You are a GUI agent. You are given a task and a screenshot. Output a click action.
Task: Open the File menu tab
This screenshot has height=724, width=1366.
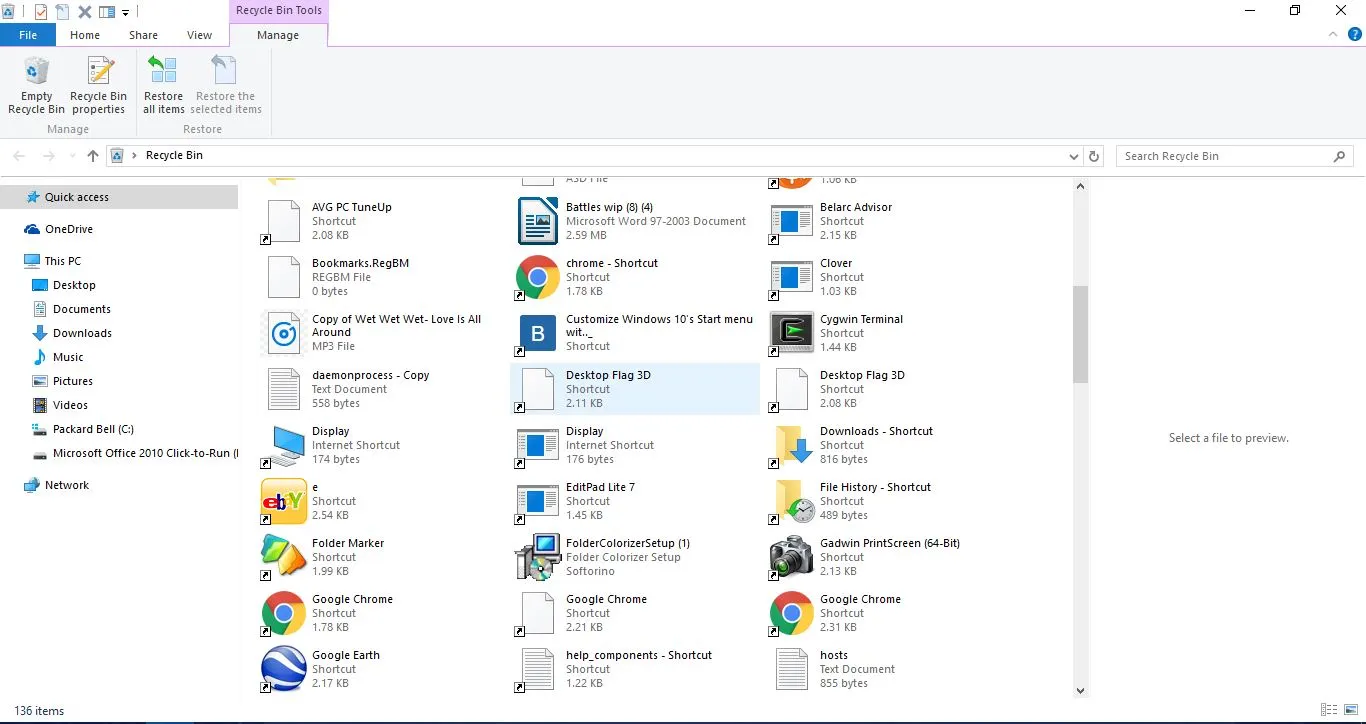[28, 35]
